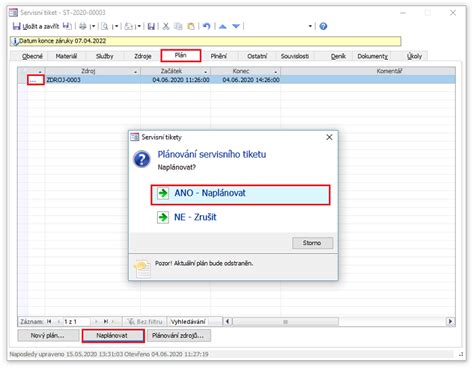
Task: Open the print preview dropdown arrow
Action: [116, 26]
